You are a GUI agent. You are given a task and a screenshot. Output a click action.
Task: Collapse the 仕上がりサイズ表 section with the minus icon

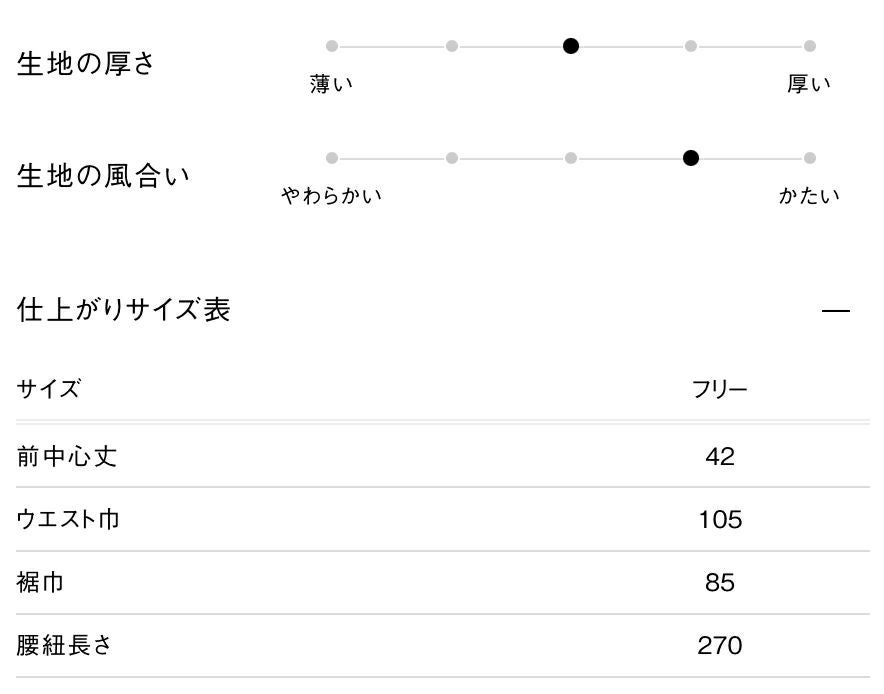click(835, 311)
